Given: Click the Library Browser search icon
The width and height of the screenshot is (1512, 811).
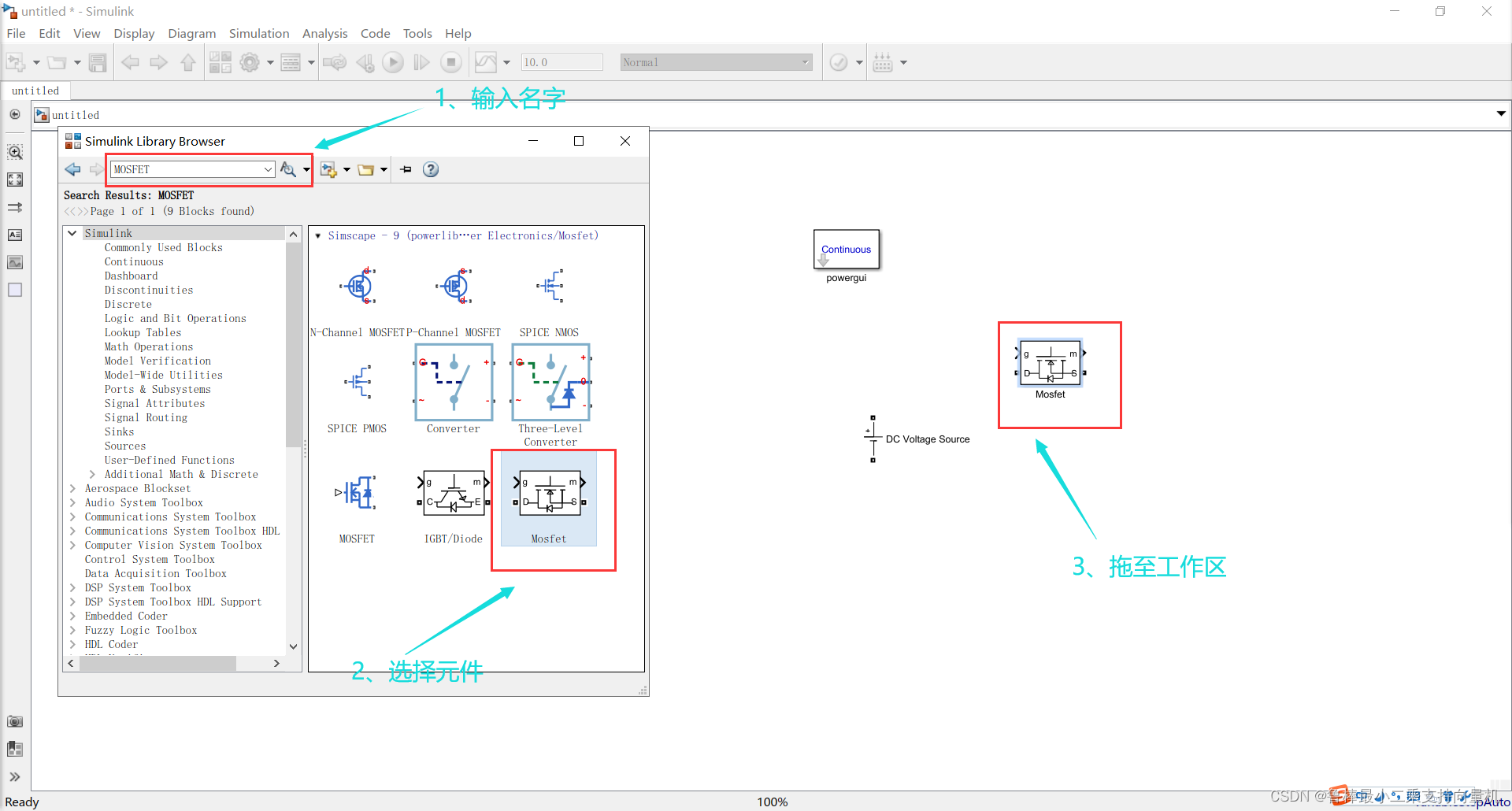Looking at the screenshot, I should pyautogui.click(x=288, y=169).
